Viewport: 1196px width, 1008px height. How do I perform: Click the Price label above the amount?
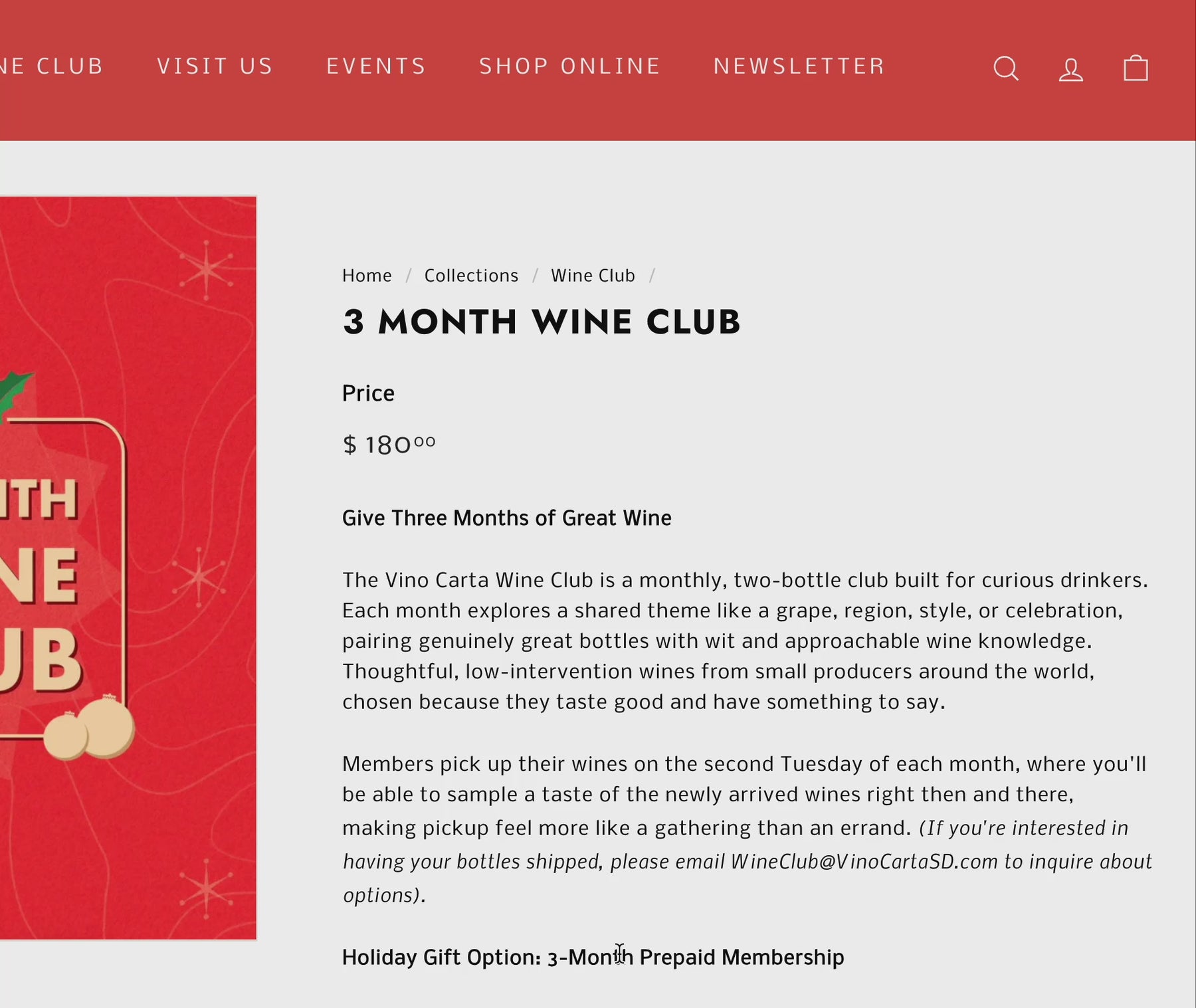tap(368, 393)
